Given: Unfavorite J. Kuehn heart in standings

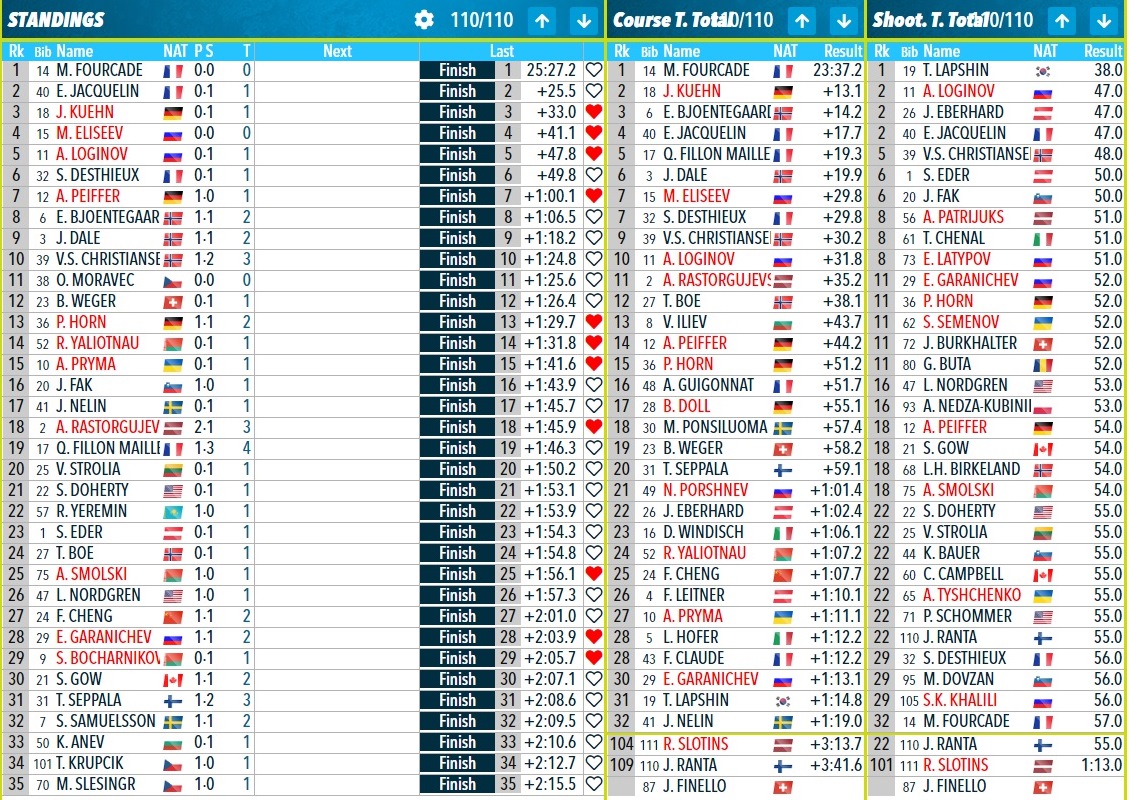Looking at the screenshot, I should click(594, 112).
